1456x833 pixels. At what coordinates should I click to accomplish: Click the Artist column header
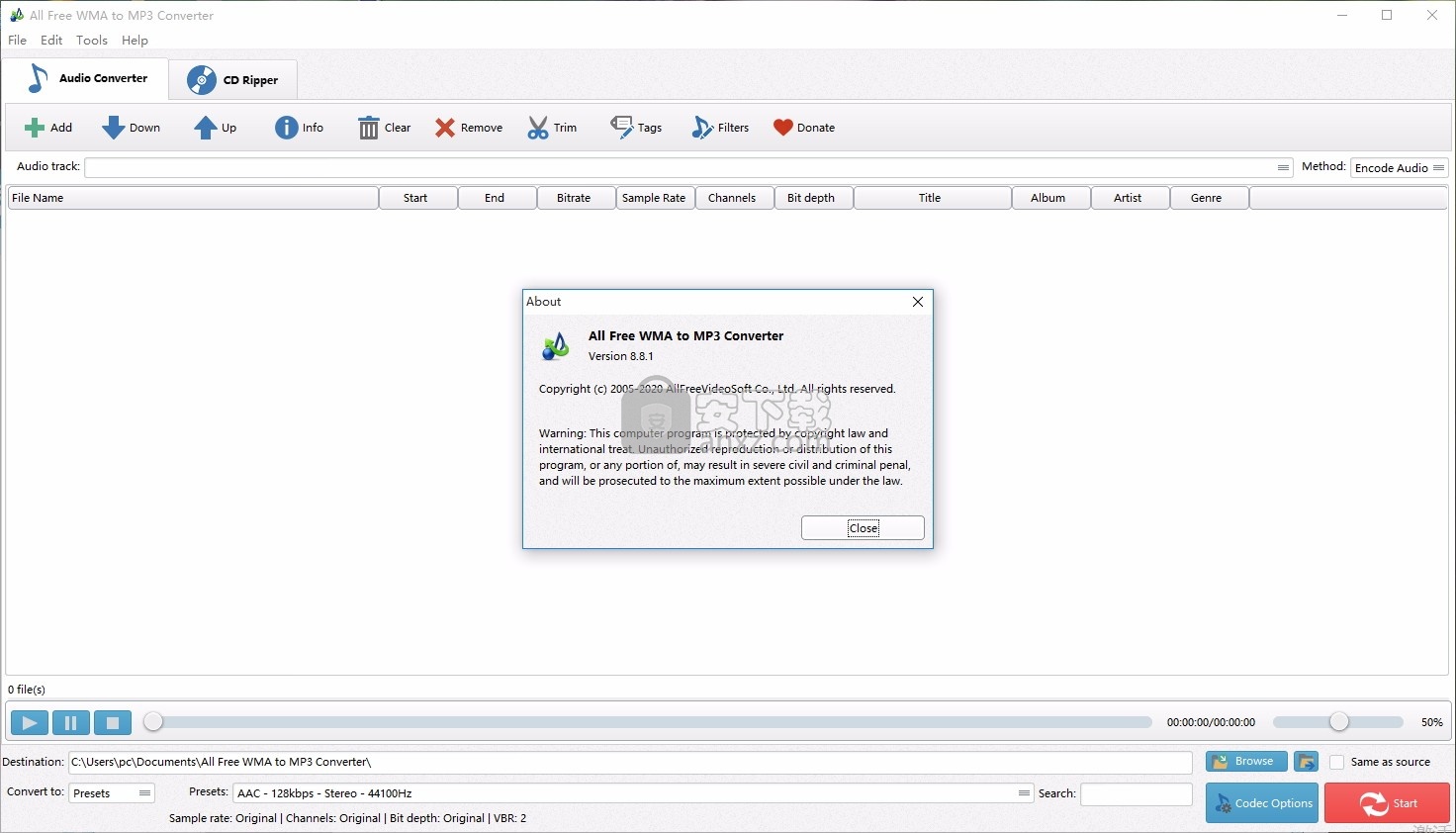1131,198
